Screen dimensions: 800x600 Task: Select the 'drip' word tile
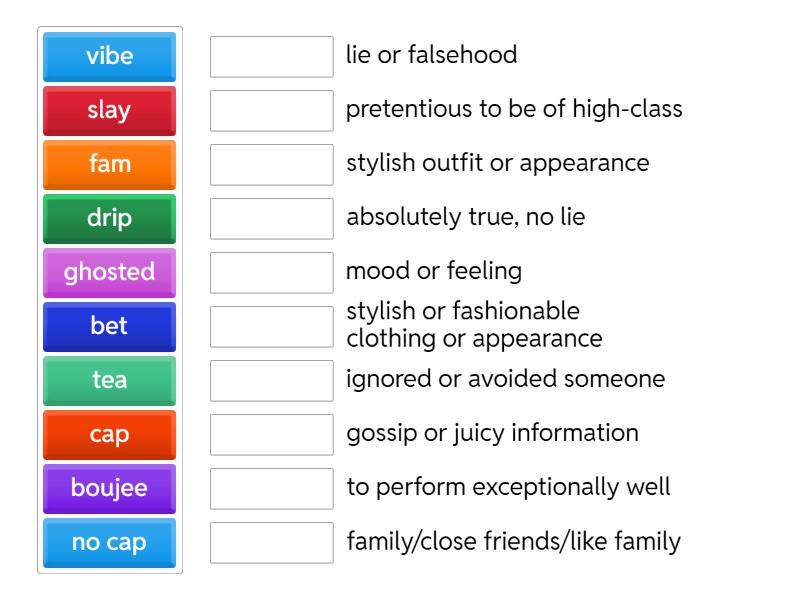(108, 218)
